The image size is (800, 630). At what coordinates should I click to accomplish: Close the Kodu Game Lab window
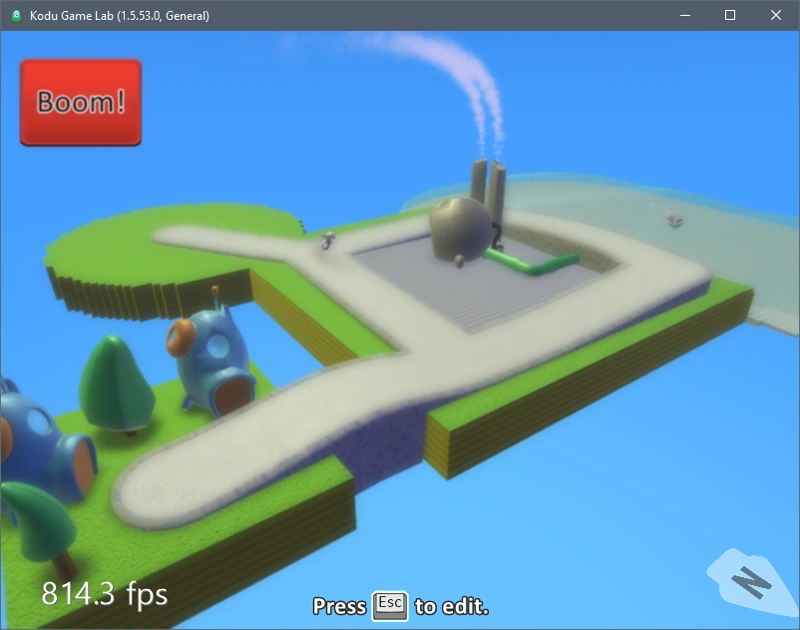pos(776,15)
